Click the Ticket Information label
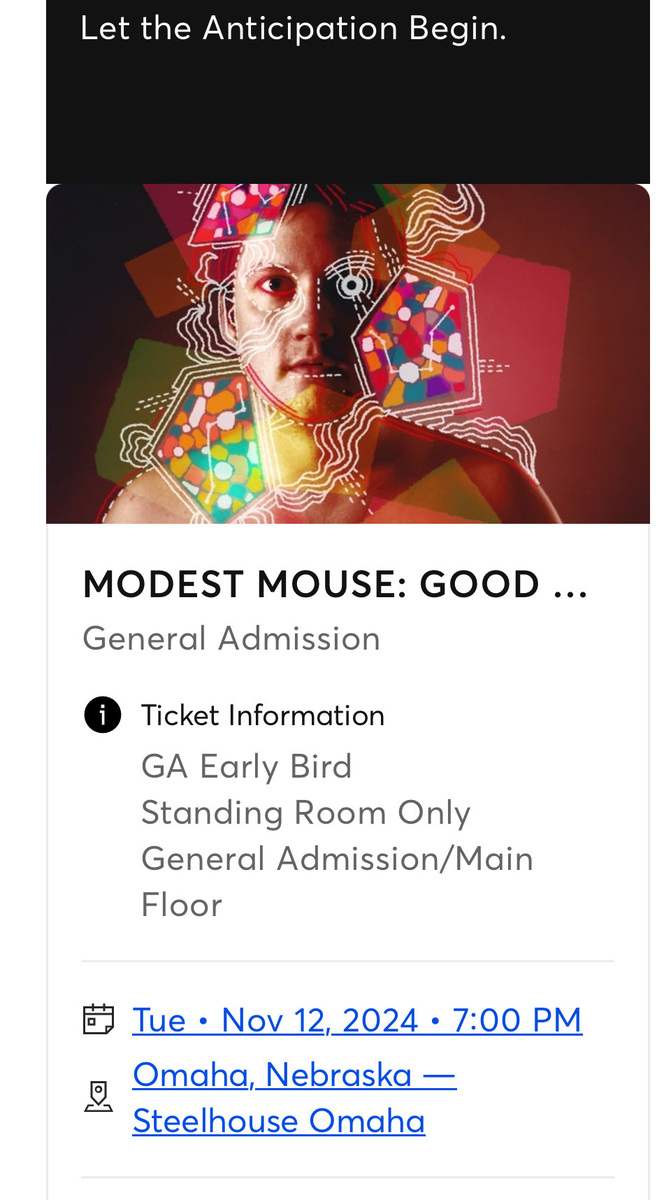671x1200 pixels. pos(263,715)
